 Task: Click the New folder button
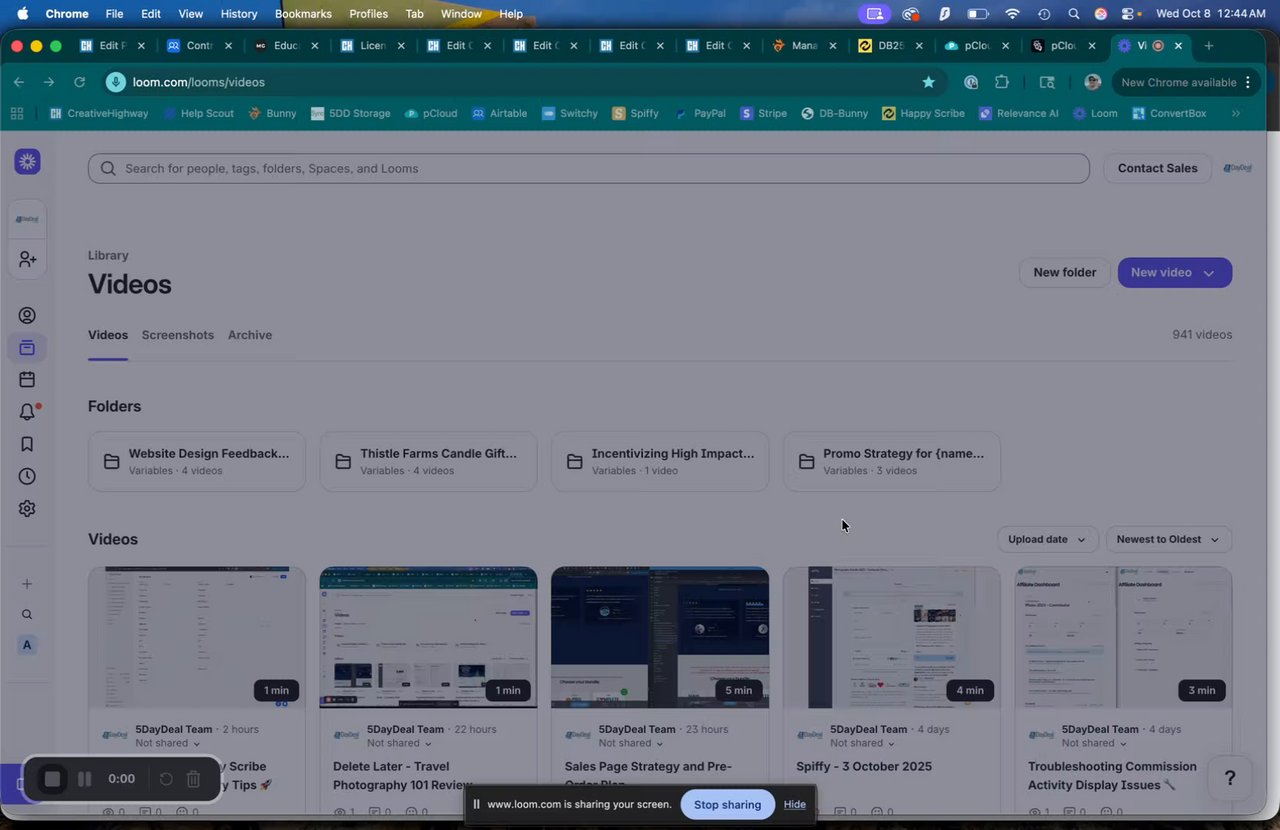(x=1065, y=272)
